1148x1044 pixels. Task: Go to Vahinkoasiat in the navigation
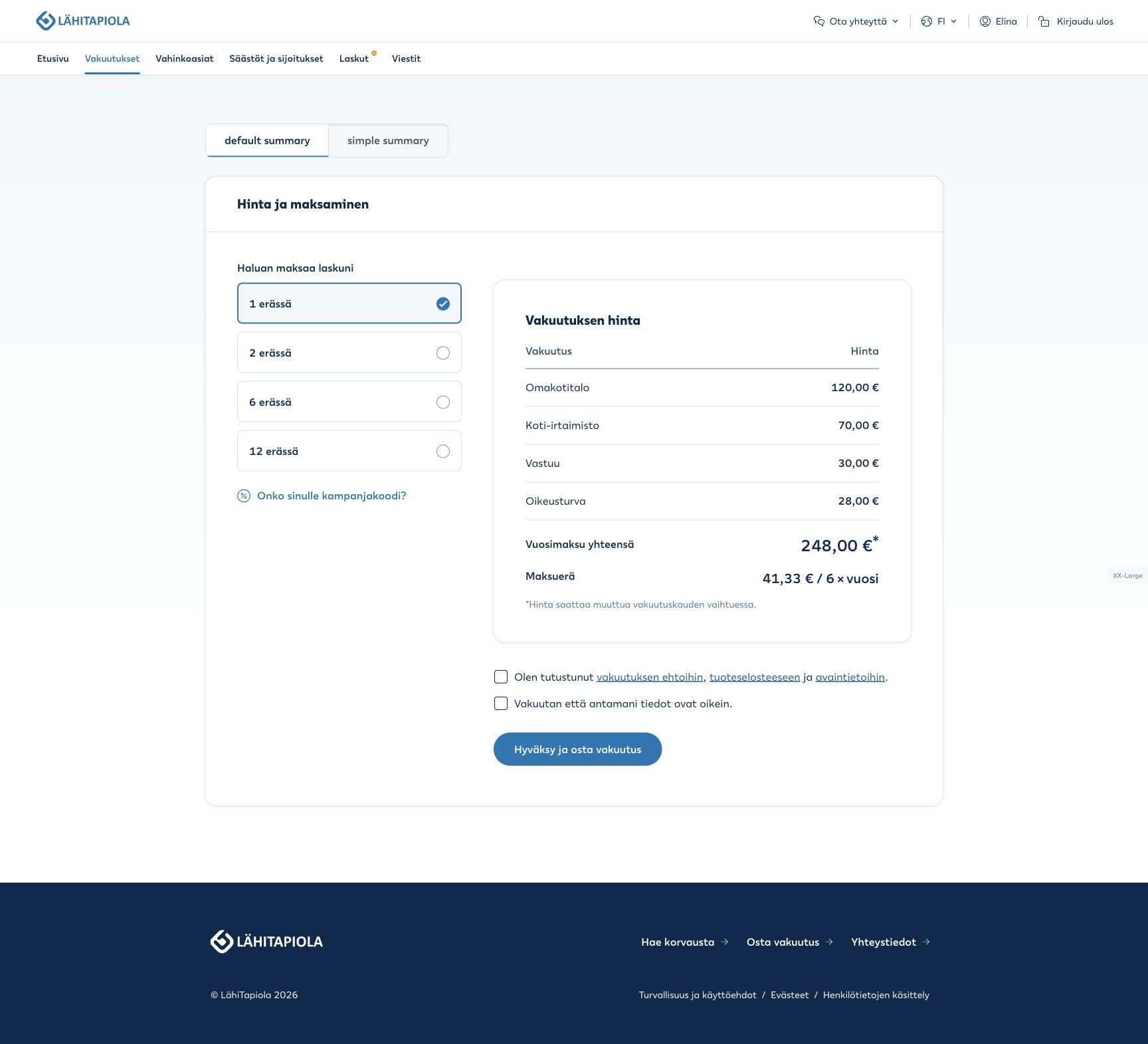tap(185, 58)
